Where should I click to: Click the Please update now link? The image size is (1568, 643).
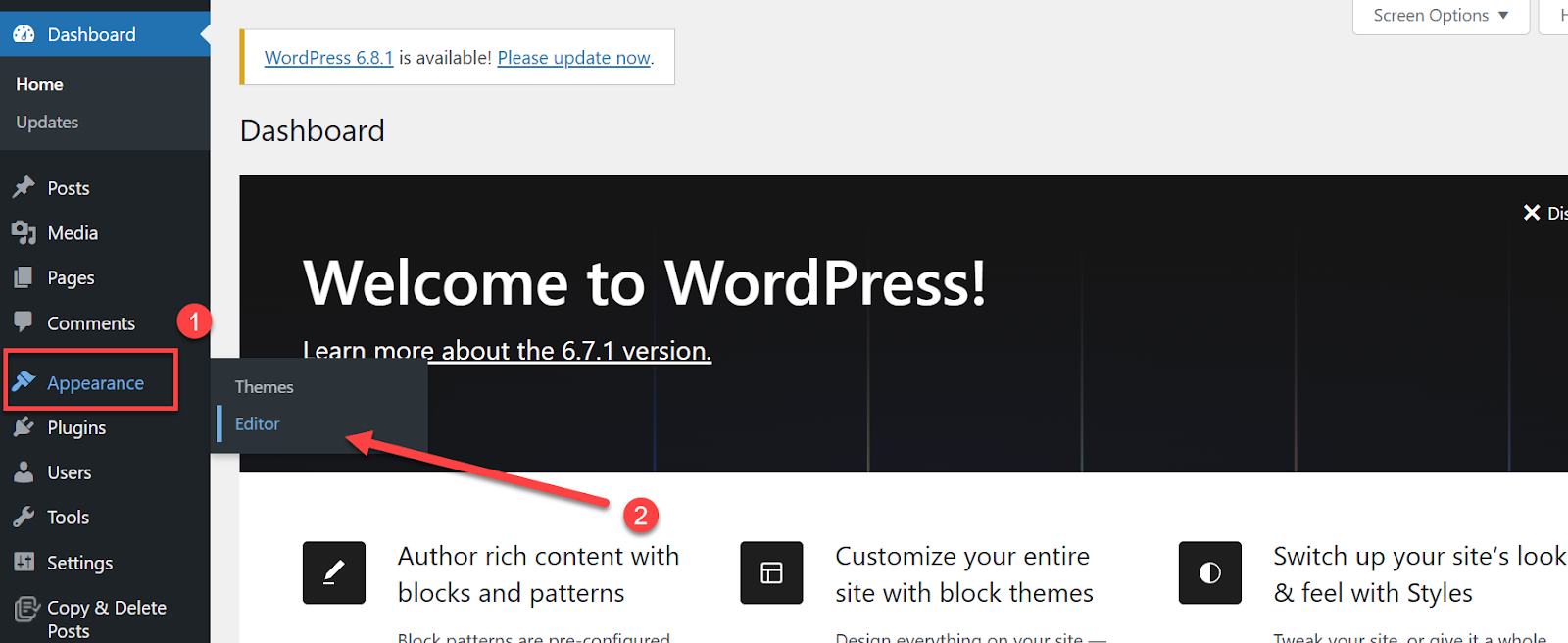(x=573, y=58)
